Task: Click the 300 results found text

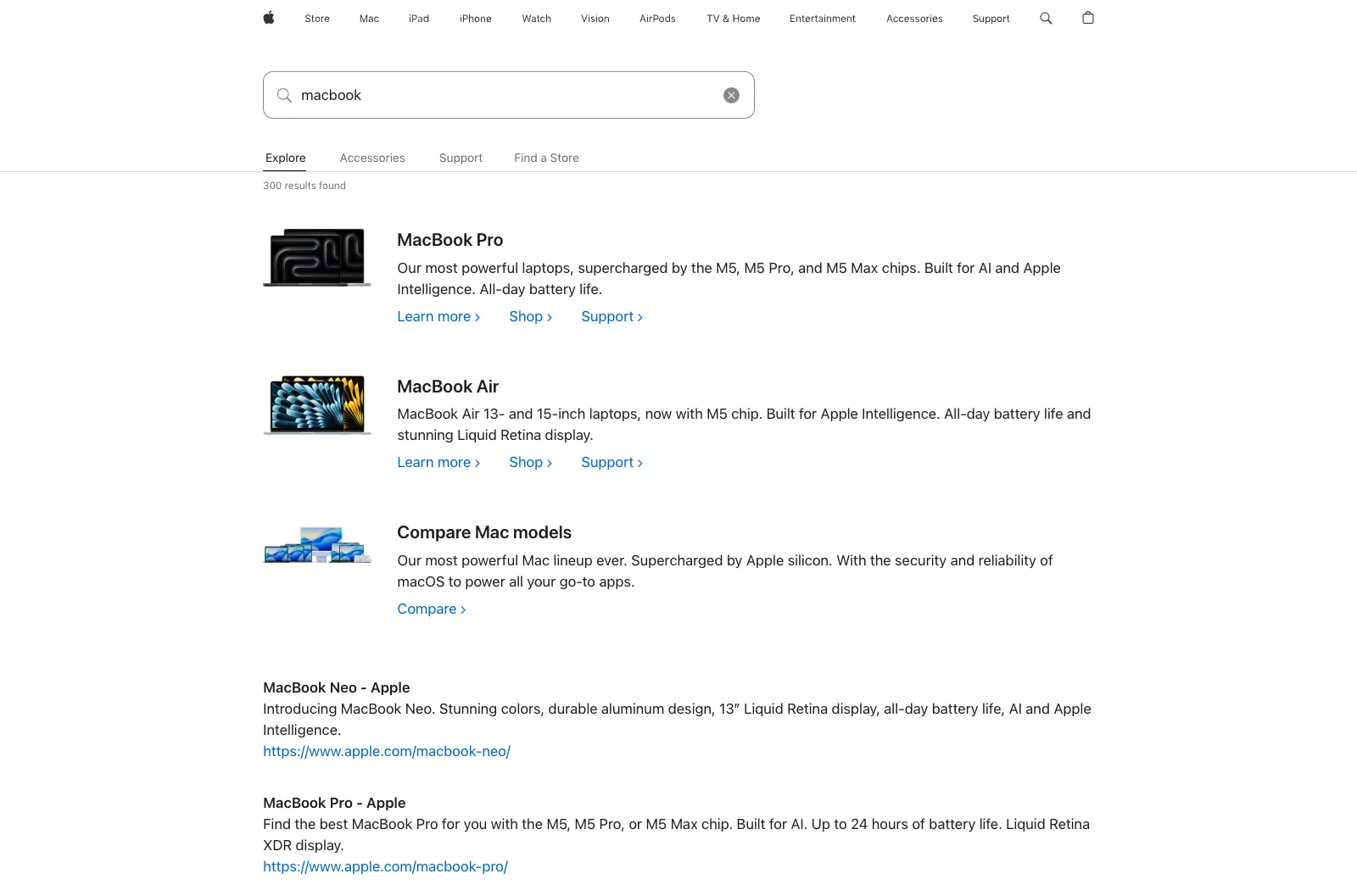Action: [304, 186]
